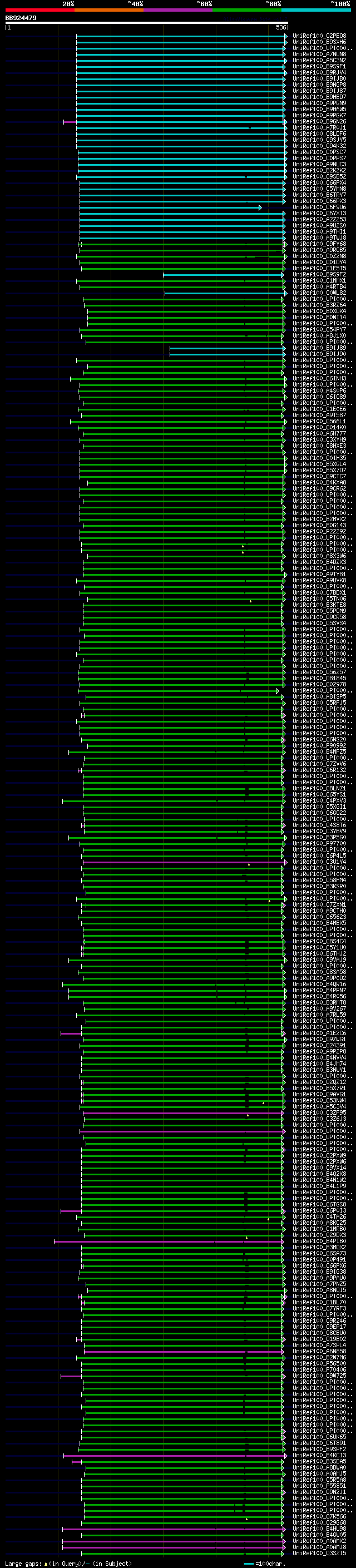Click the UniRef100_C6F9U6 label
Screen dimensions: 356x1568
(319, 207)
